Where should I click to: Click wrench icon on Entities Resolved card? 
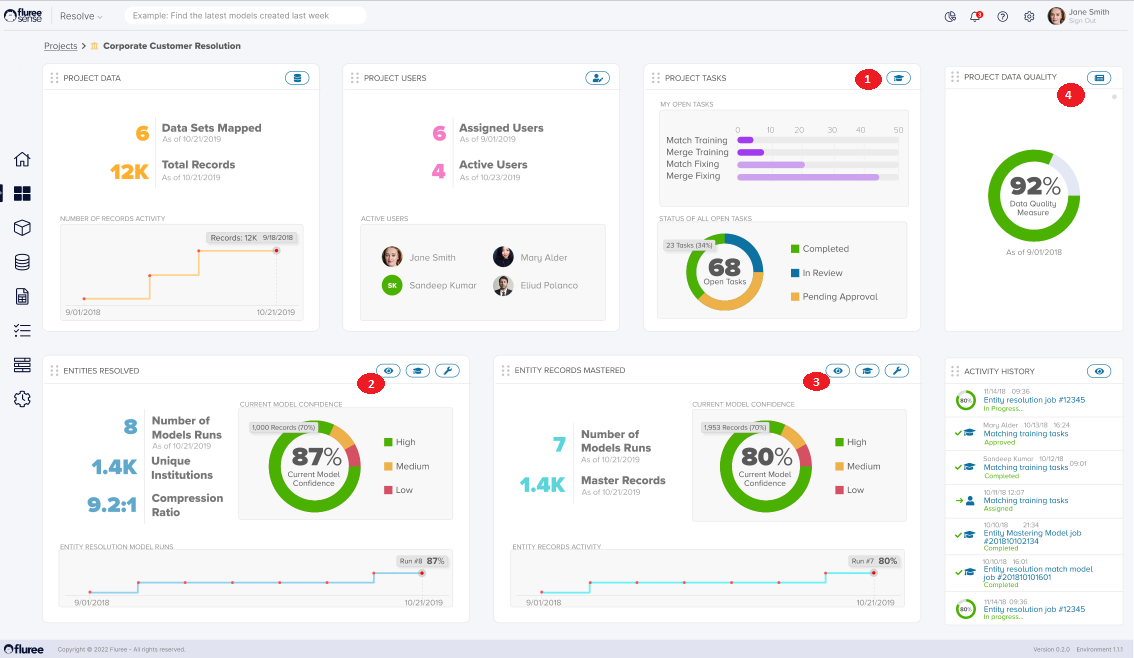[x=447, y=371]
